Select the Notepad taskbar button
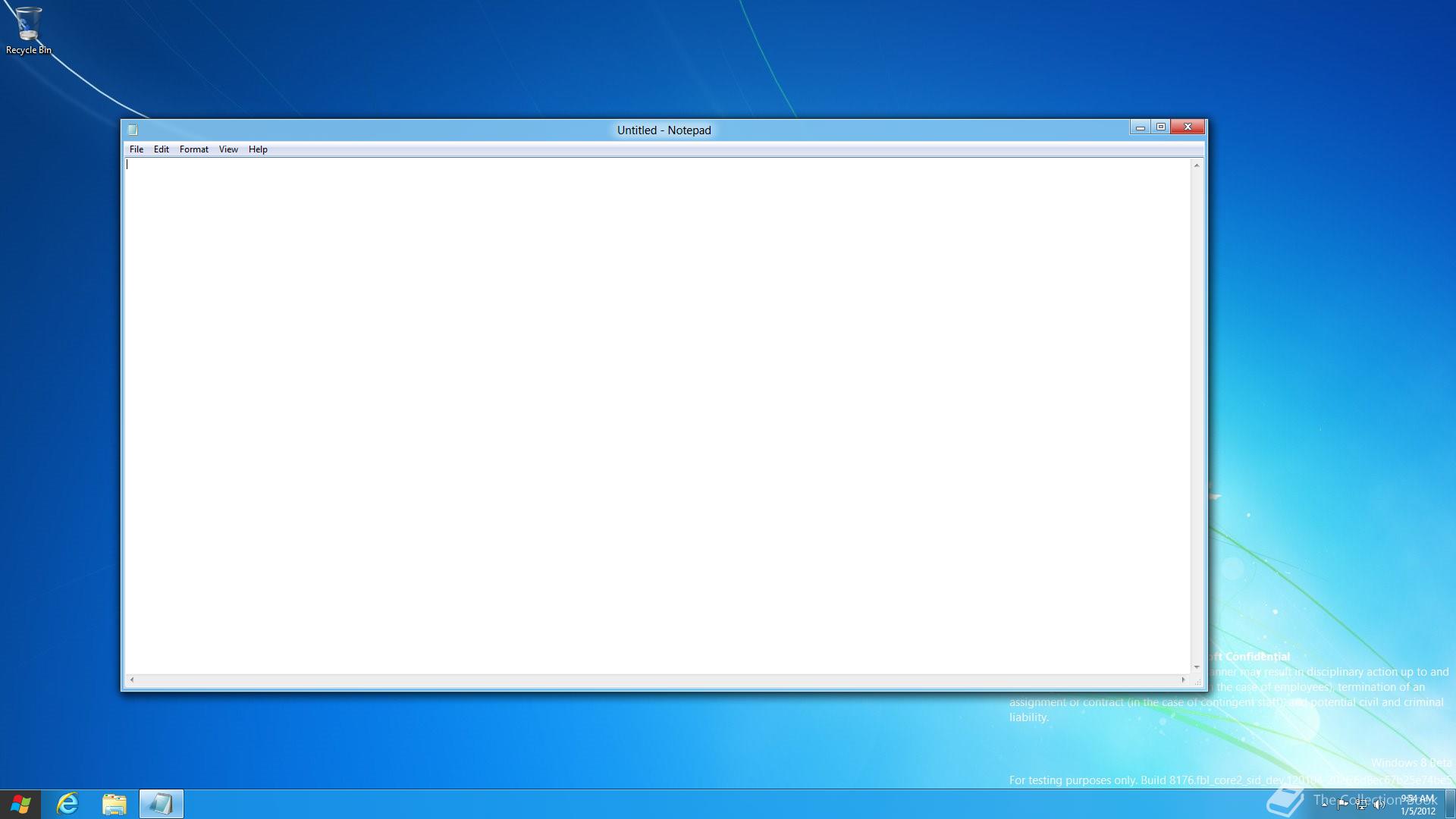 (162, 804)
